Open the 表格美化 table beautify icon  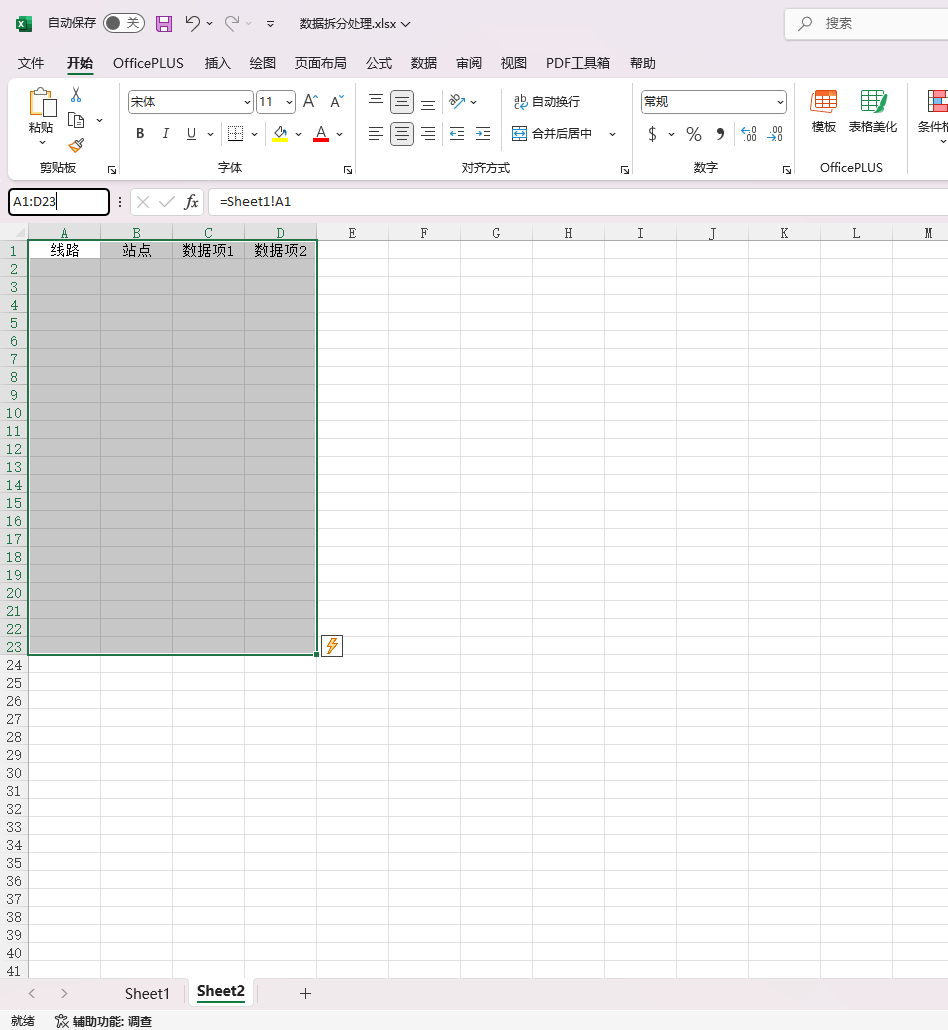pyautogui.click(x=873, y=102)
